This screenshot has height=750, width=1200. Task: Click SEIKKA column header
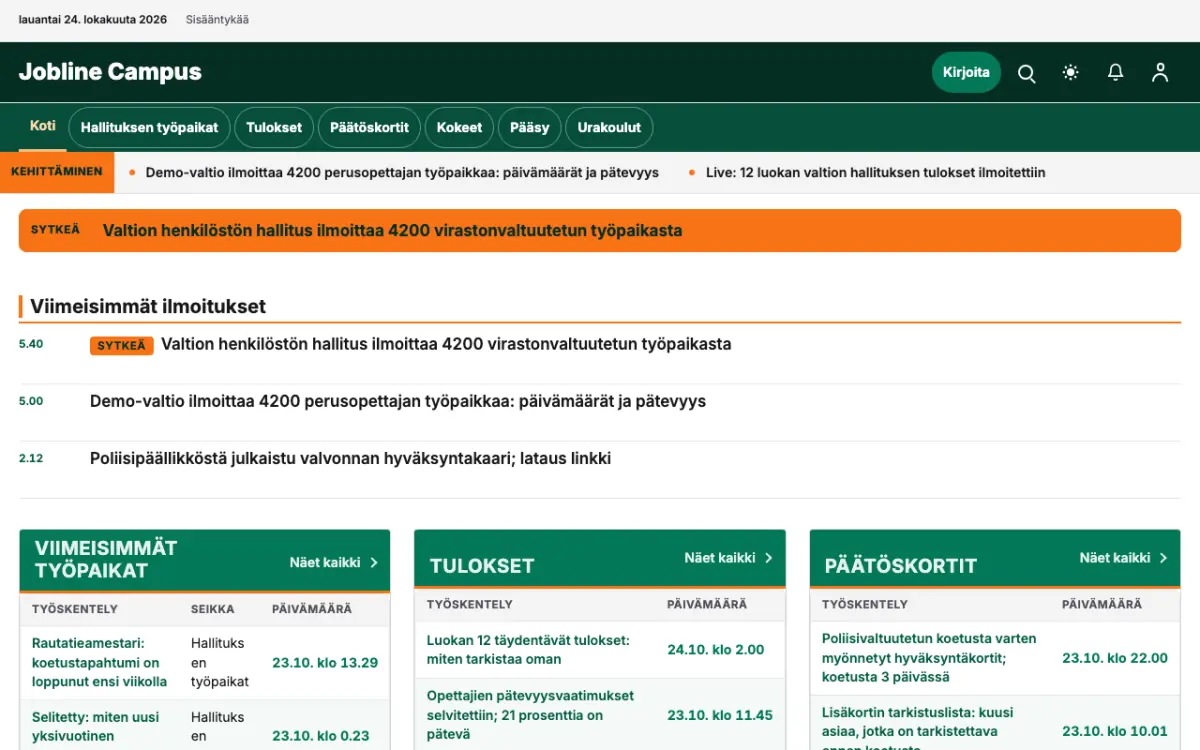[213, 609]
